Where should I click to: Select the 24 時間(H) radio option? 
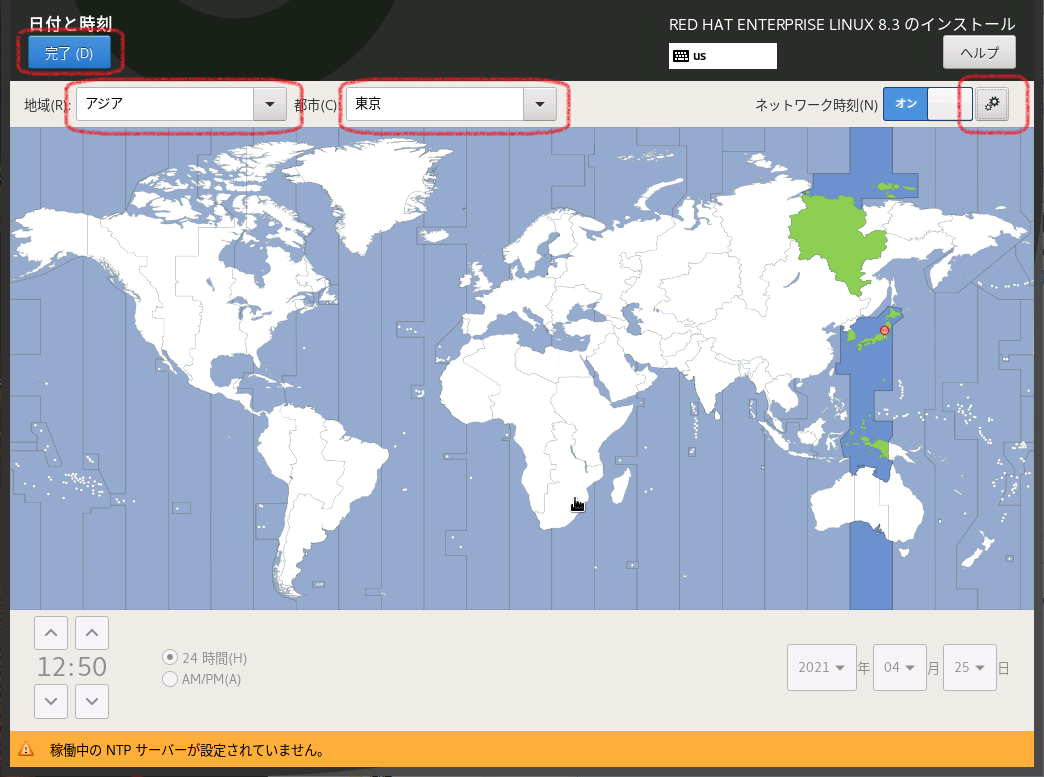(x=204, y=658)
